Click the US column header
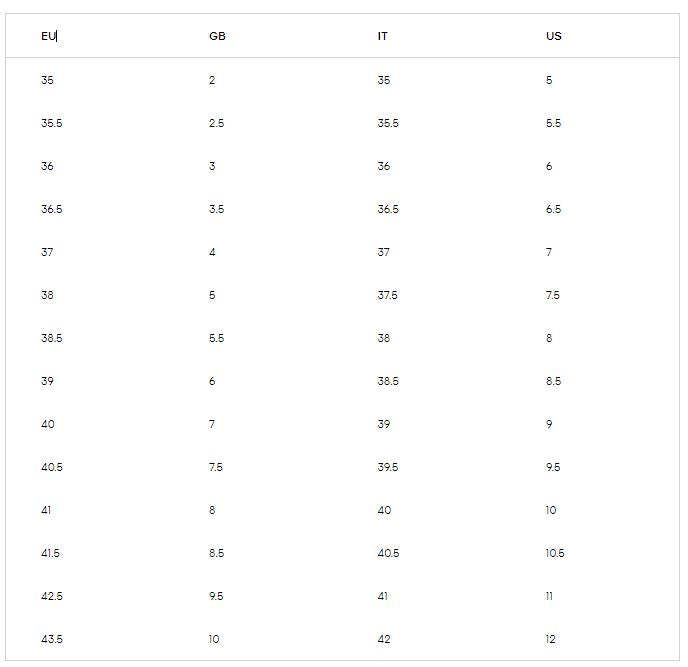The width and height of the screenshot is (688, 667). (553, 36)
